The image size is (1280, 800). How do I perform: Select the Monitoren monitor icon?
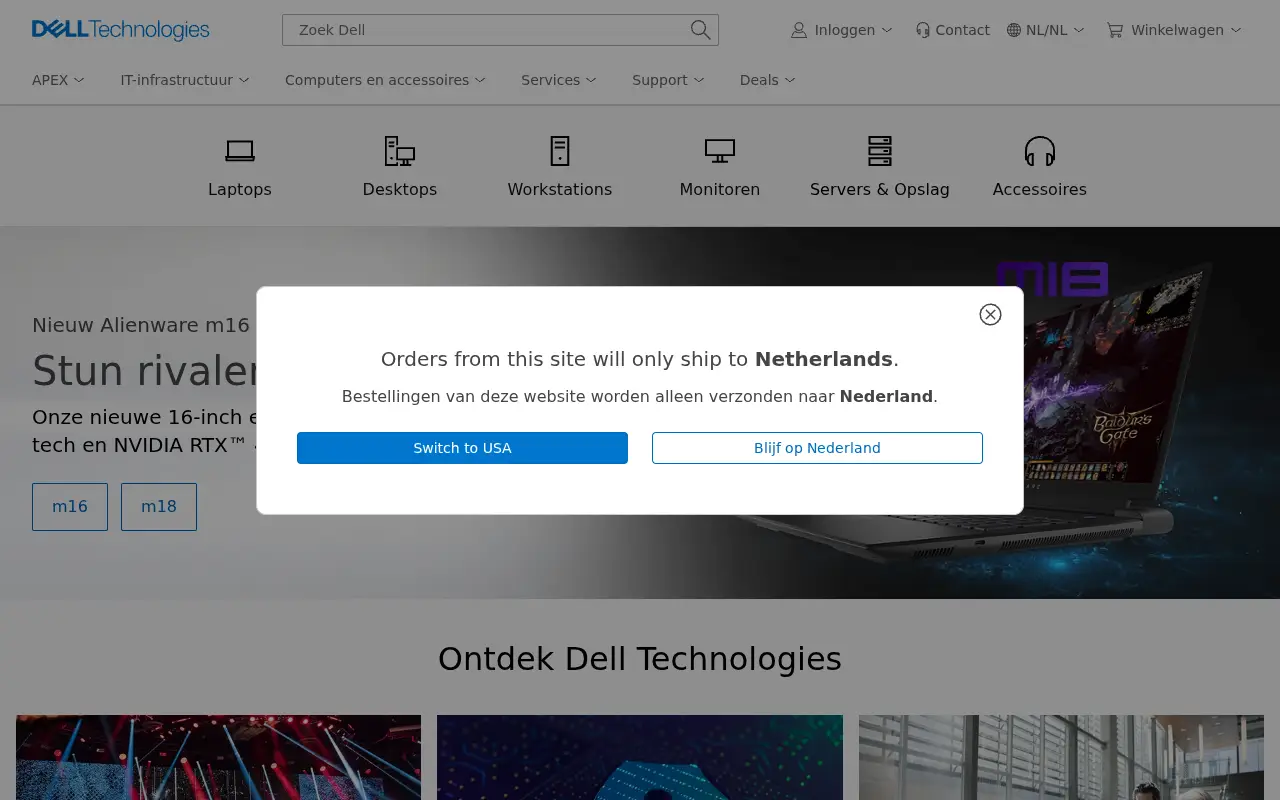click(720, 151)
